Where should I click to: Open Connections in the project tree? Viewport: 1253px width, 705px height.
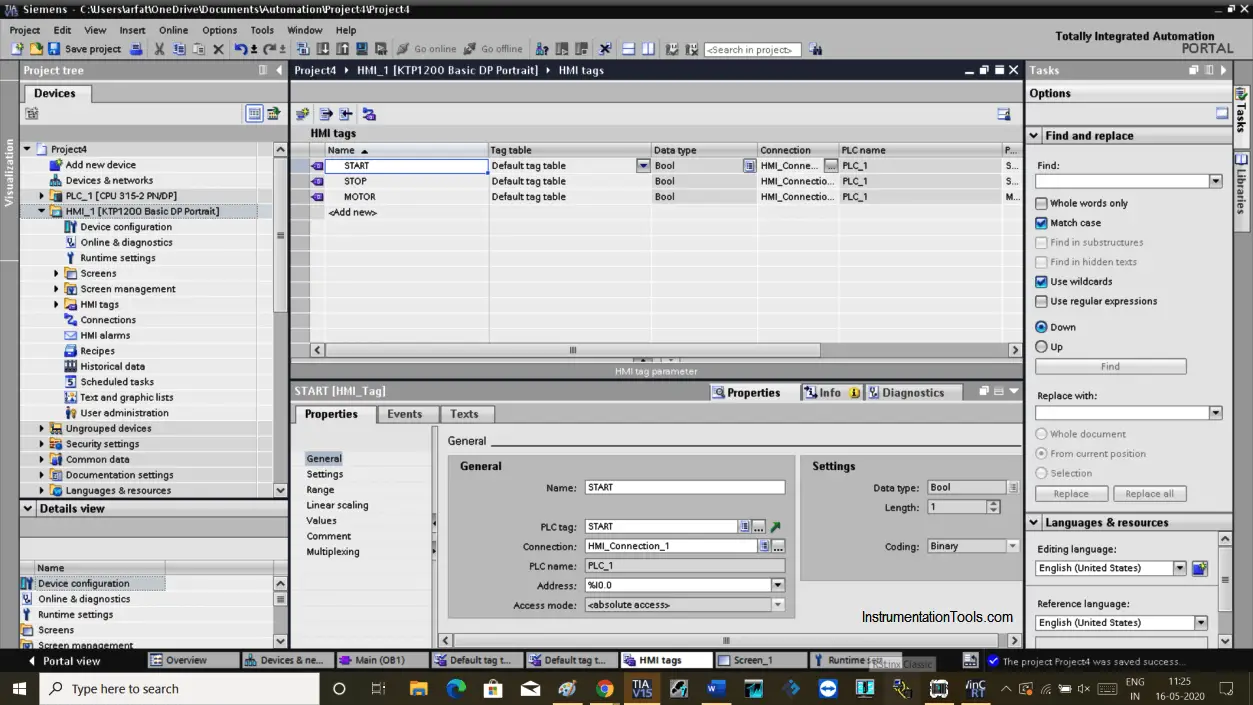pyautogui.click(x=108, y=320)
